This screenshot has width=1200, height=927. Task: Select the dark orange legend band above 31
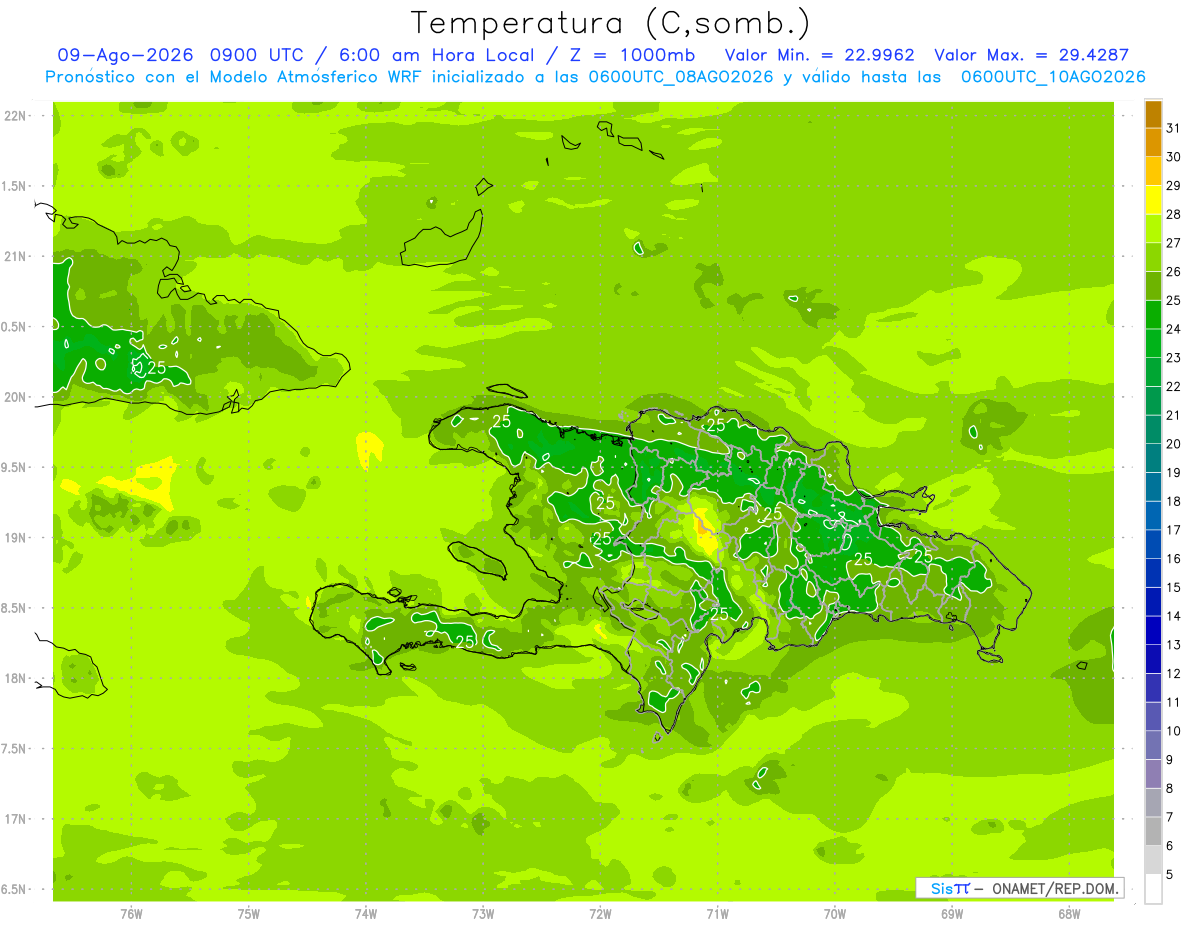(1153, 115)
